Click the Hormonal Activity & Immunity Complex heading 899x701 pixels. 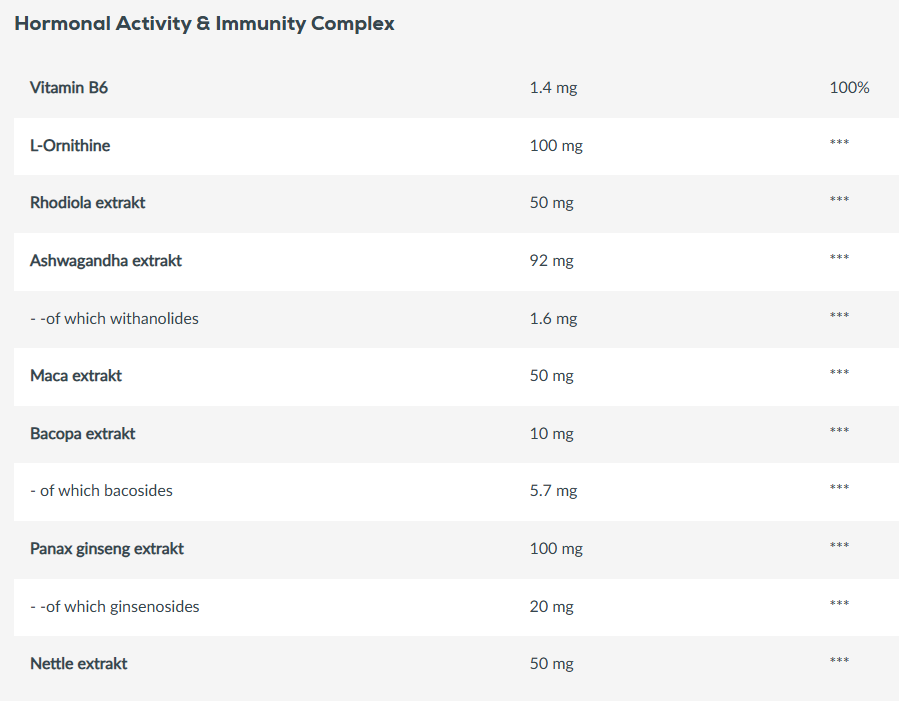click(x=204, y=24)
